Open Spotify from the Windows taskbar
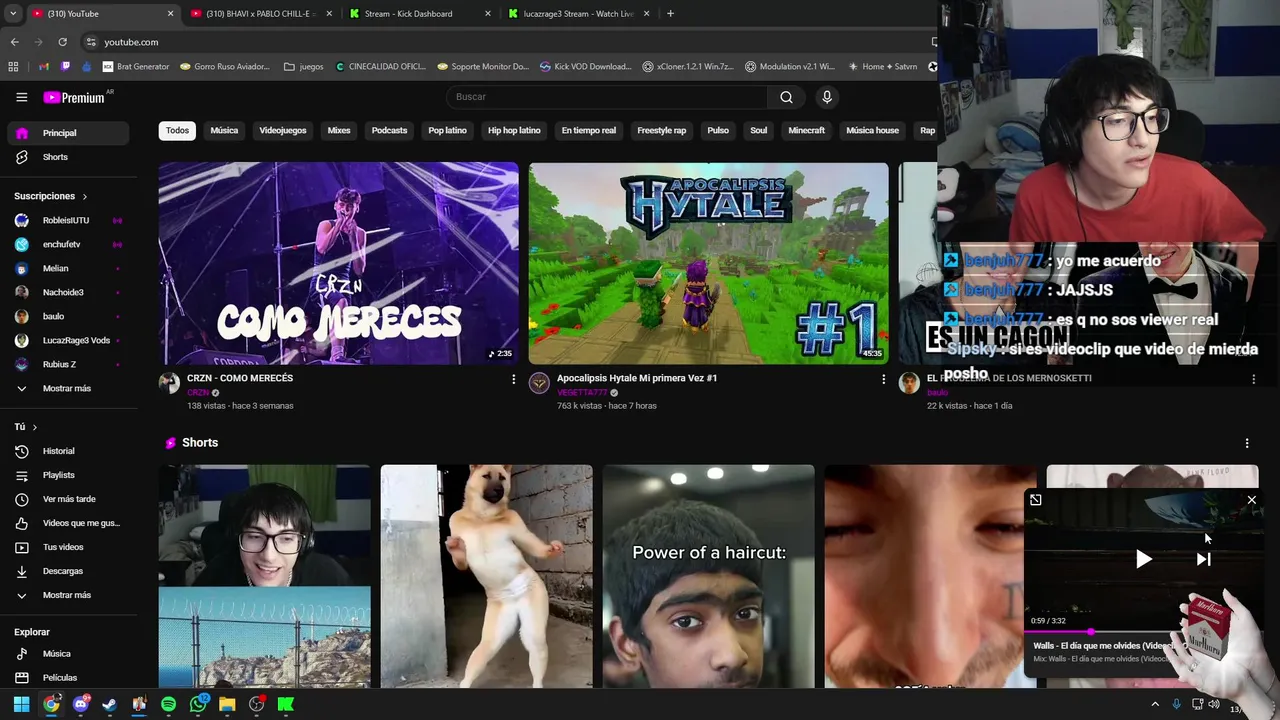The width and height of the screenshot is (1280, 720). 168,705
